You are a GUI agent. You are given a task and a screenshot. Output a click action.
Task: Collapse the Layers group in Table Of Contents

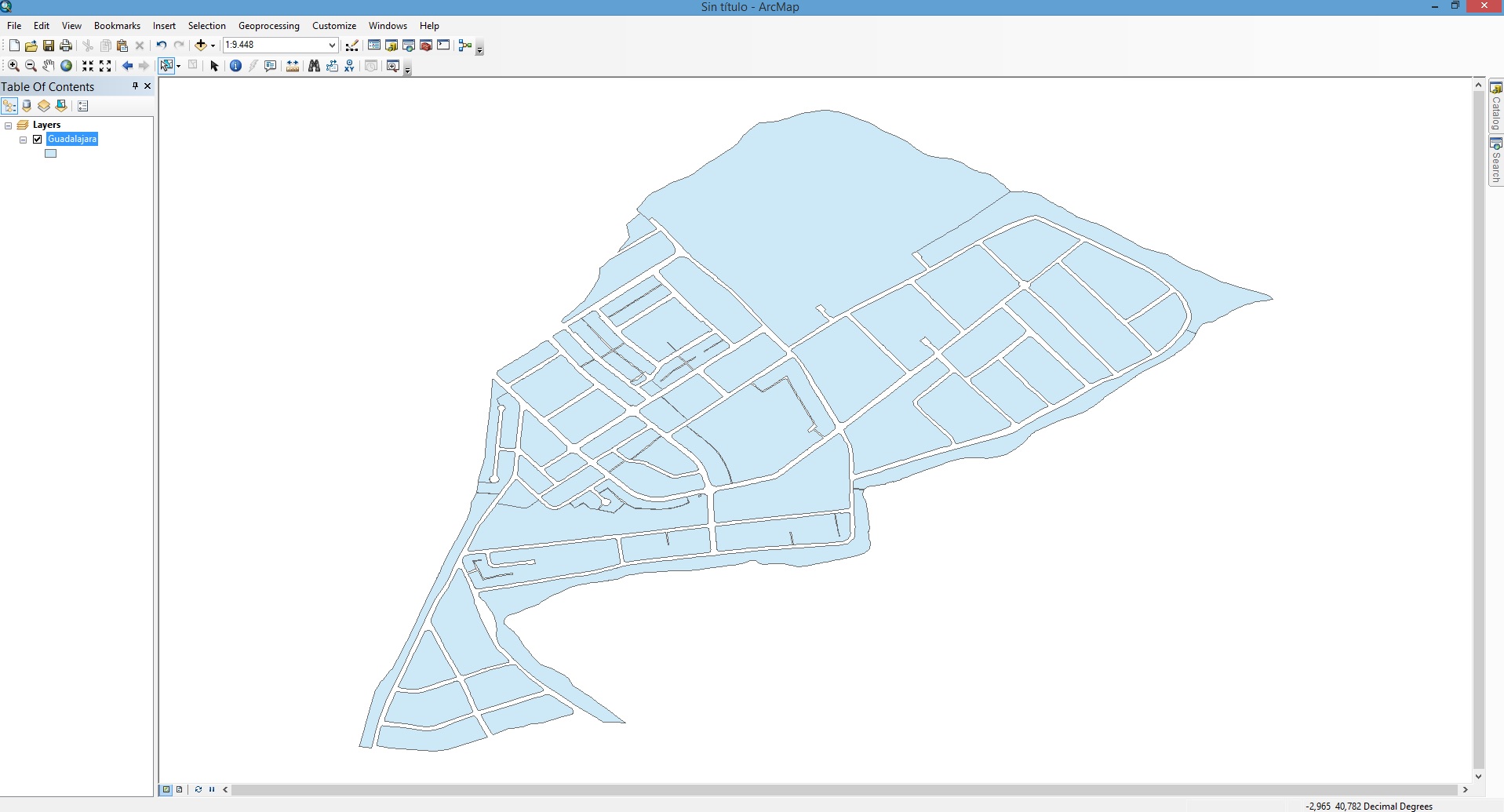tap(8, 125)
